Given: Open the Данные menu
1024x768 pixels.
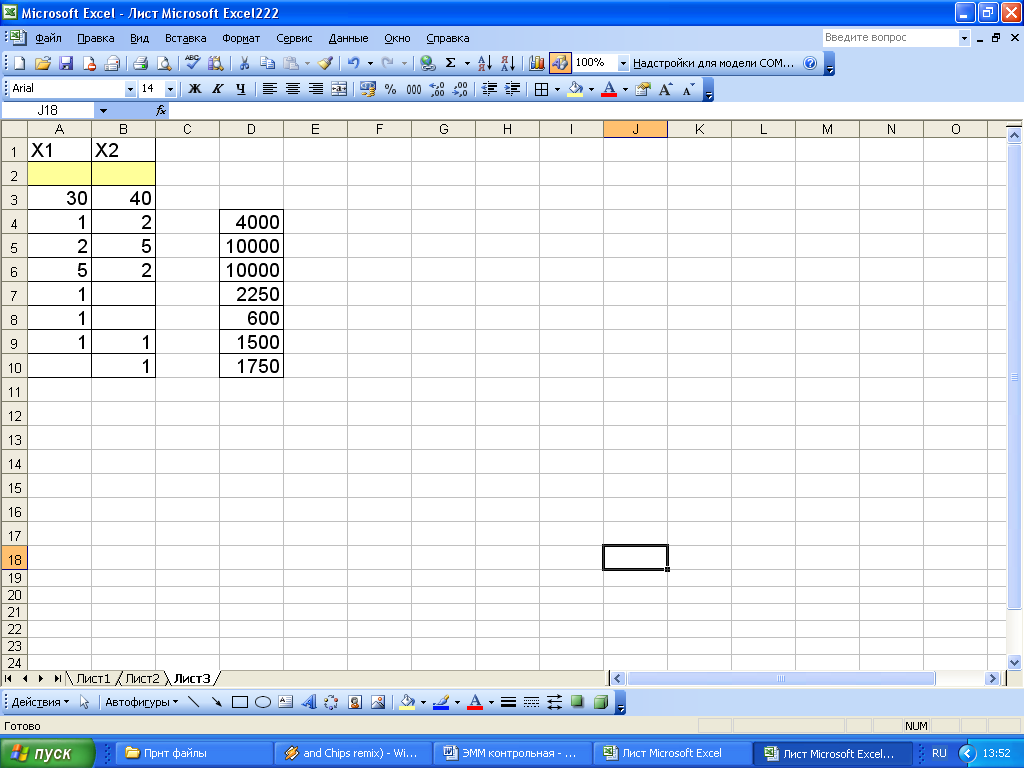Looking at the screenshot, I should [348, 38].
